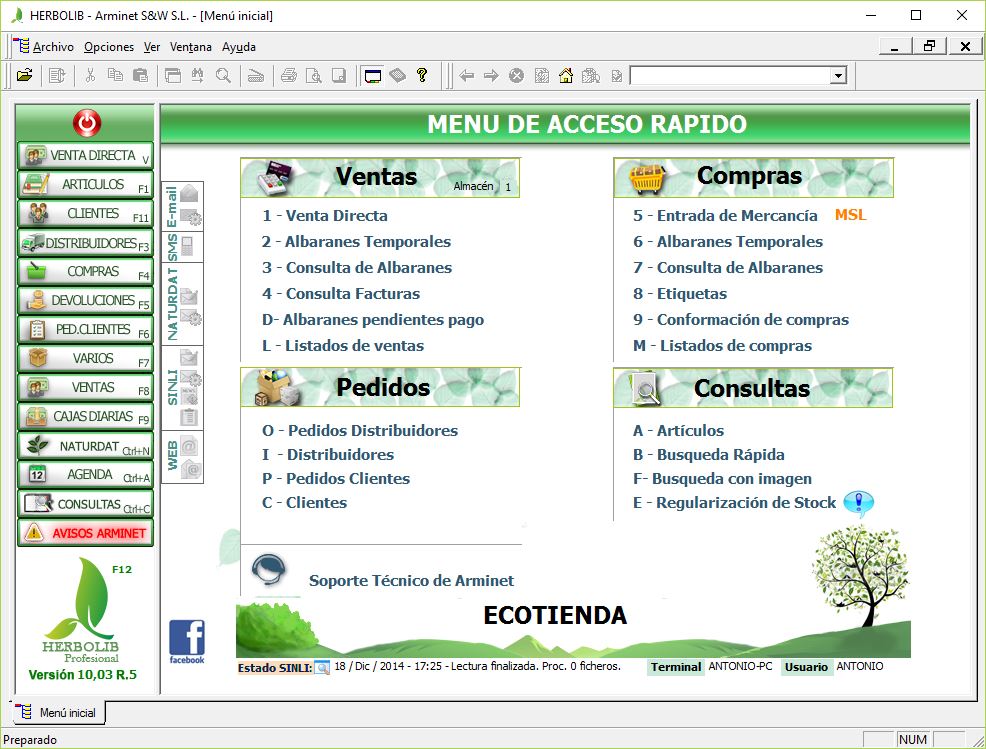Viewport: 986px width, 749px height.
Task: Open COMPRAS F4 sidebar button
Action: pos(86,271)
